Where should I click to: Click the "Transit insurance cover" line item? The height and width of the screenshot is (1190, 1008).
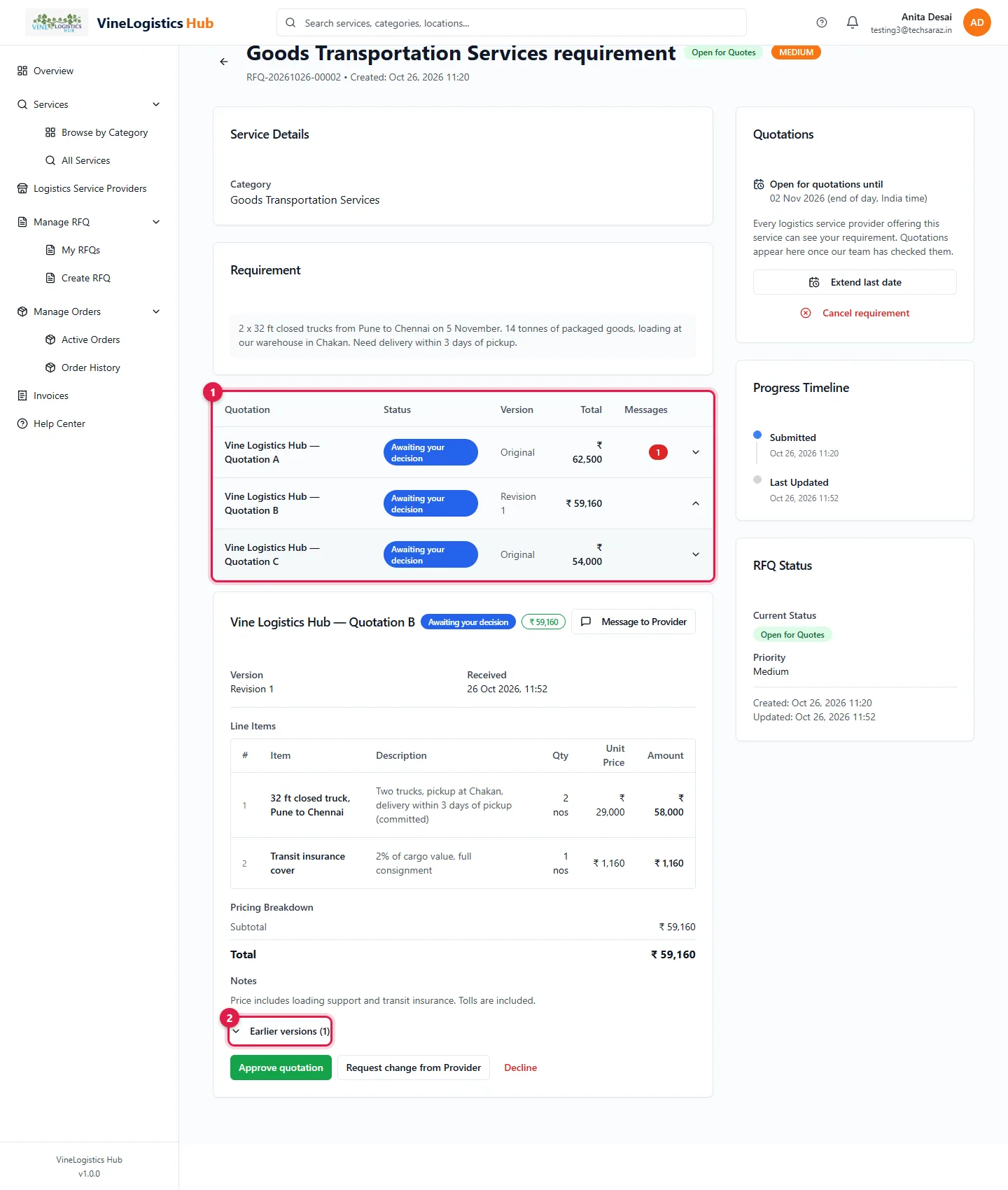click(x=308, y=863)
